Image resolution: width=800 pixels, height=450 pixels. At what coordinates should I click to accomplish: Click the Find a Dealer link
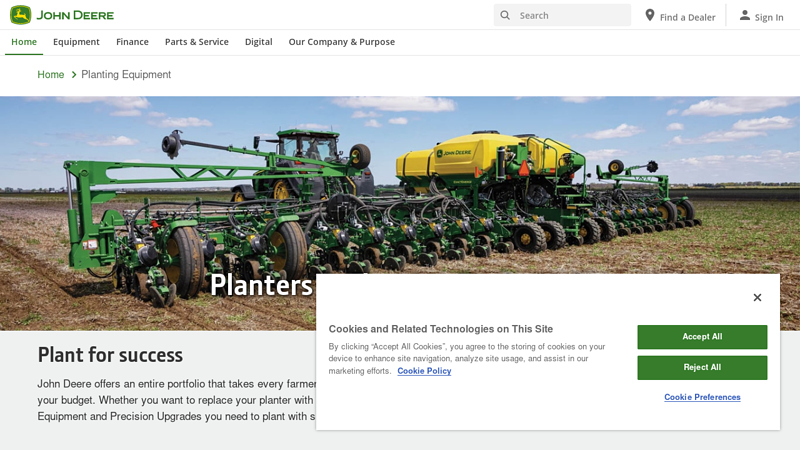[x=680, y=16]
